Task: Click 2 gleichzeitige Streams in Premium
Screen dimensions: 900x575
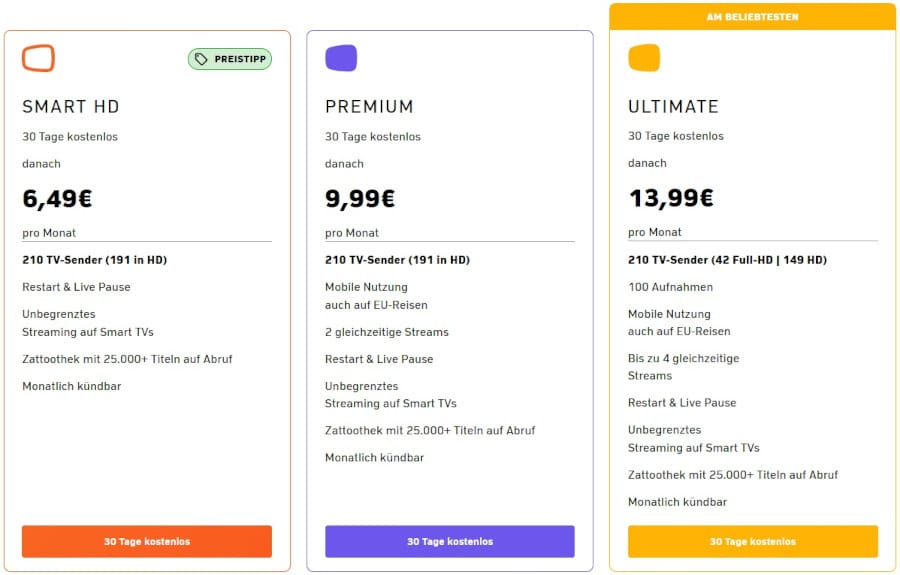Action: point(387,332)
